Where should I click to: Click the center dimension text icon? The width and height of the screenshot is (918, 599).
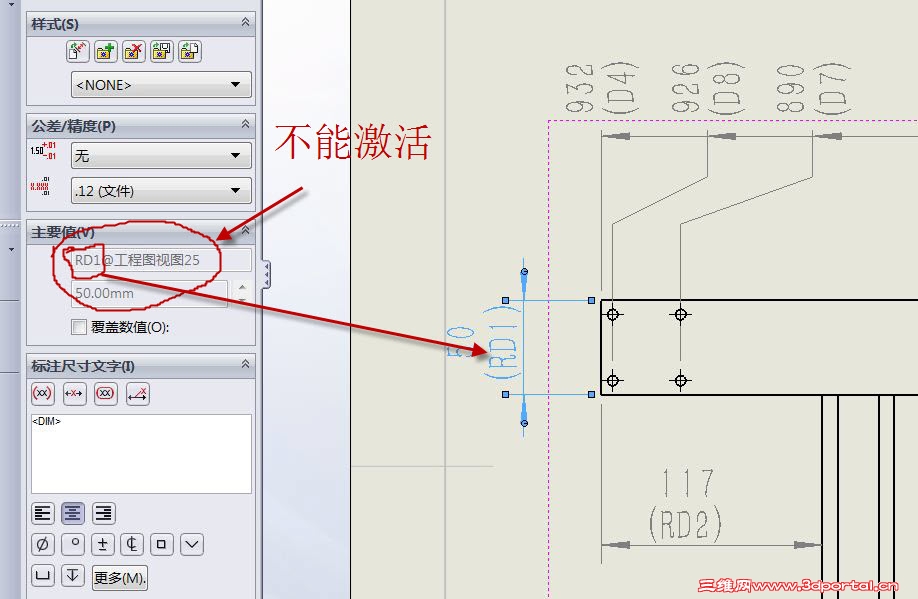click(x=74, y=393)
